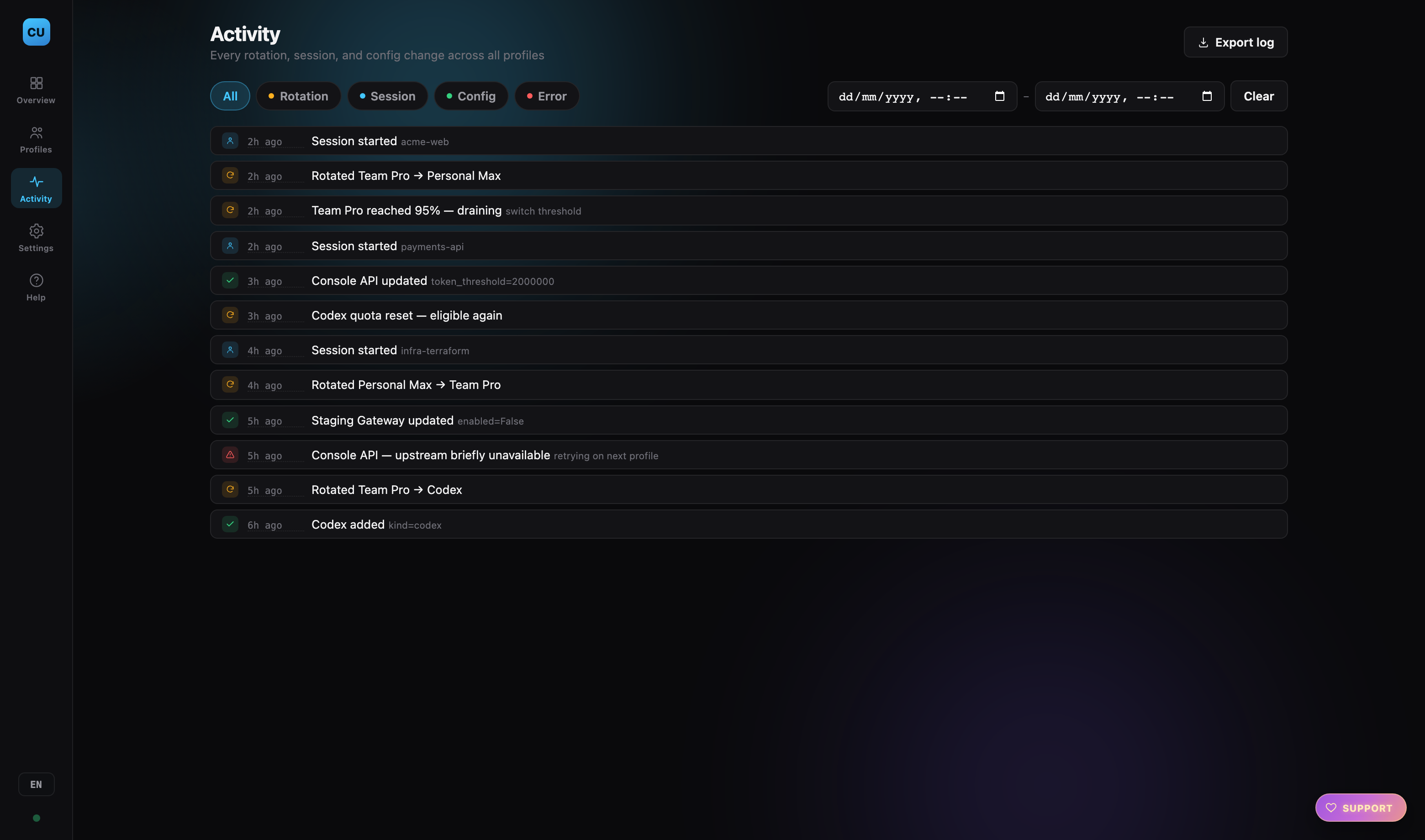Screen dimensions: 1425x840
Task: Click rotation icon on Team Pro → Personal Max
Action: pyautogui.click(x=230, y=175)
